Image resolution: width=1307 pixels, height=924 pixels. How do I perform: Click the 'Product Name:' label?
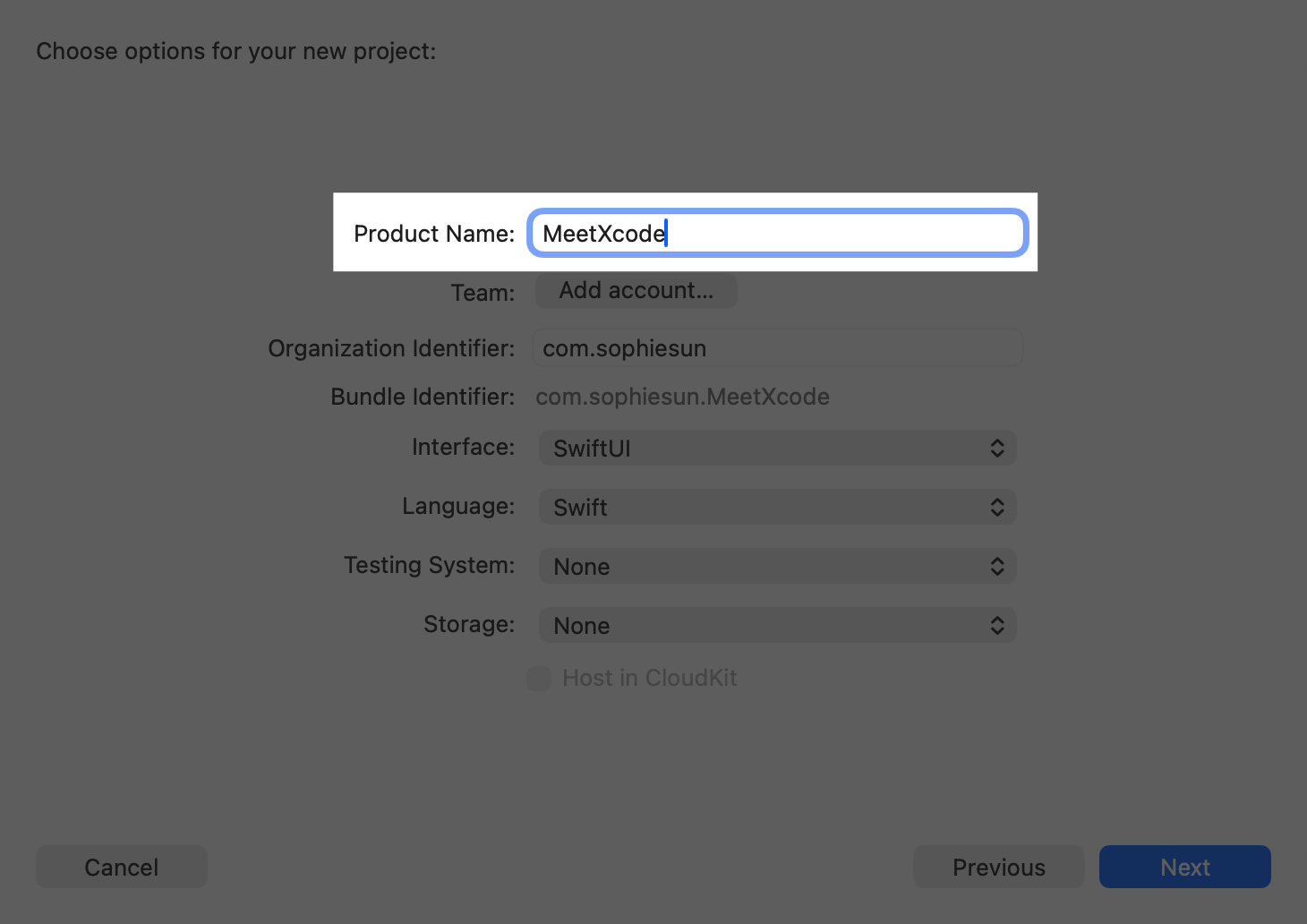[x=434, y=234]
